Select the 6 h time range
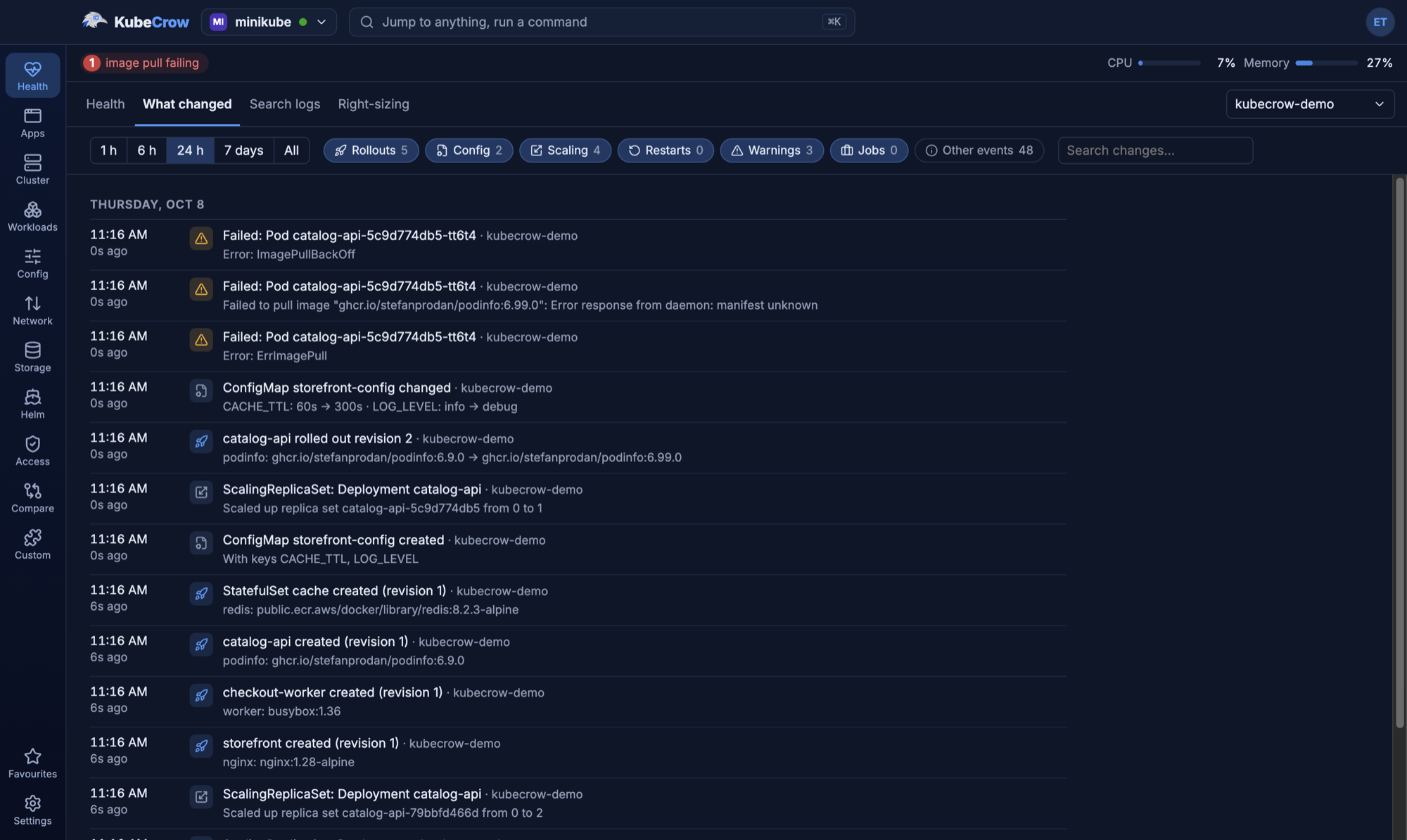Image resolution: width=1407 pixels, height=840 pixels. pos(146,151)
